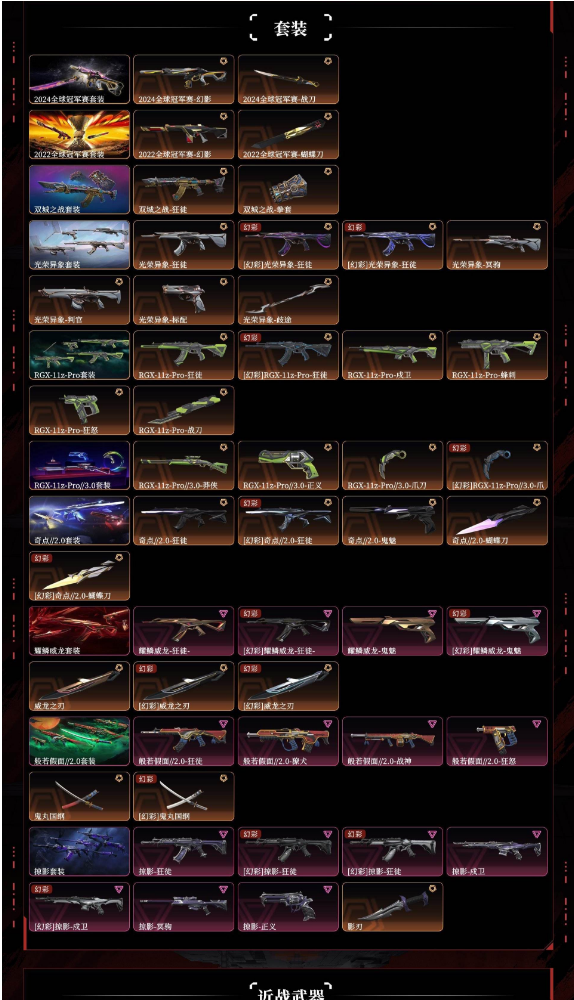Click the RGX-11z-Pro-蜂刺 skin card
Image resolution: width=574 pixels, height=1000 pixels.
pyautogui.click(x=497, y=355)
